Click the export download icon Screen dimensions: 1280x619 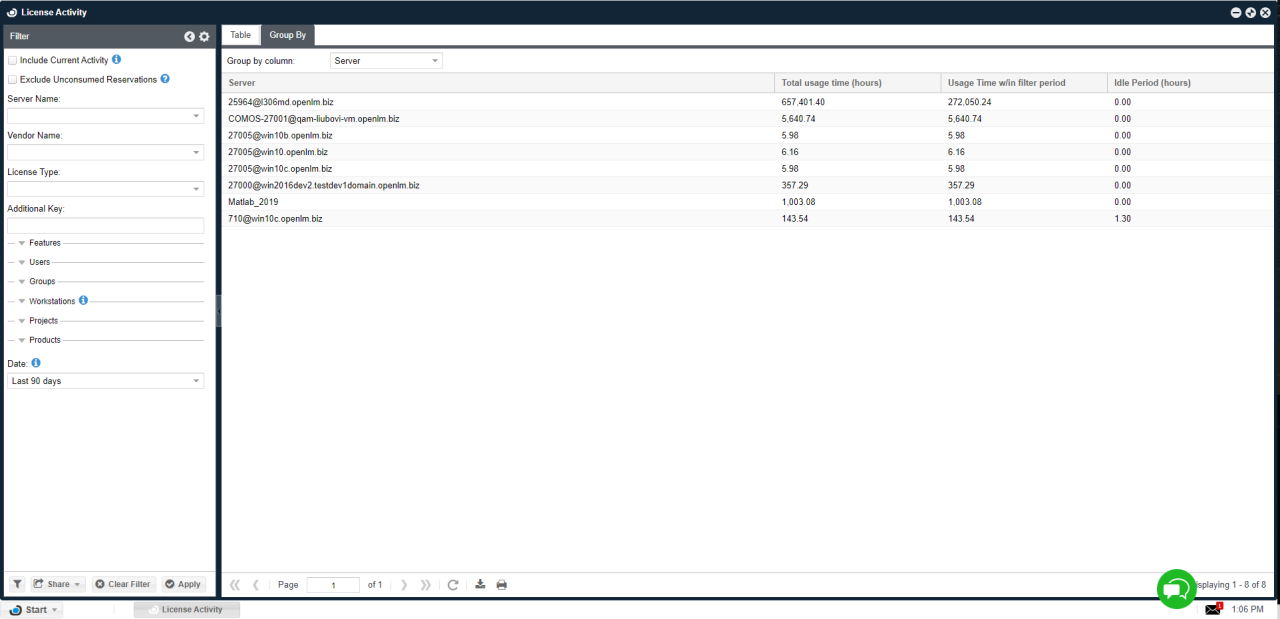point(480,584)
